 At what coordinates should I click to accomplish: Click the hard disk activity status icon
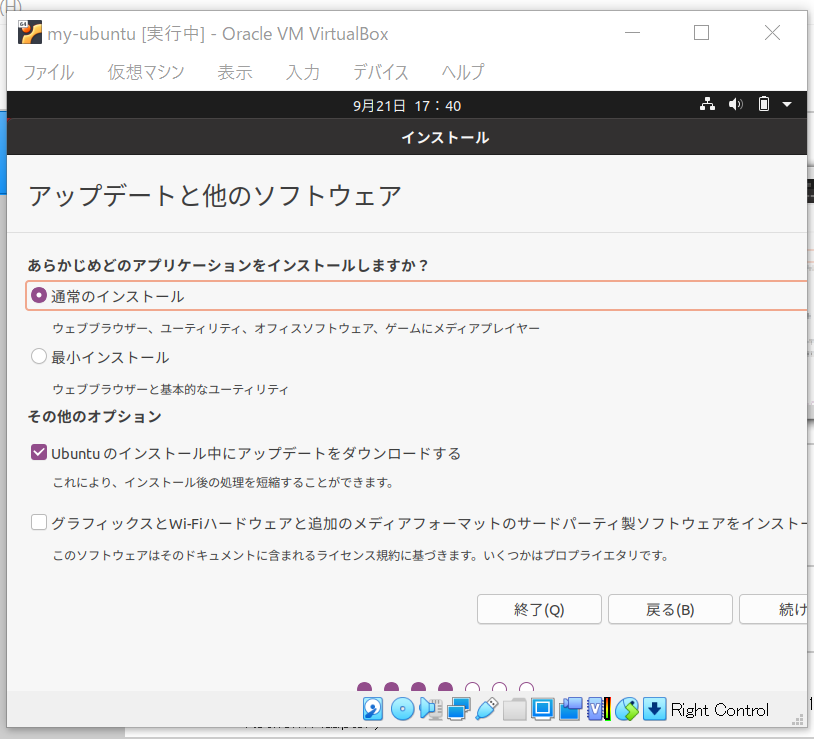(x=373, y=709)
